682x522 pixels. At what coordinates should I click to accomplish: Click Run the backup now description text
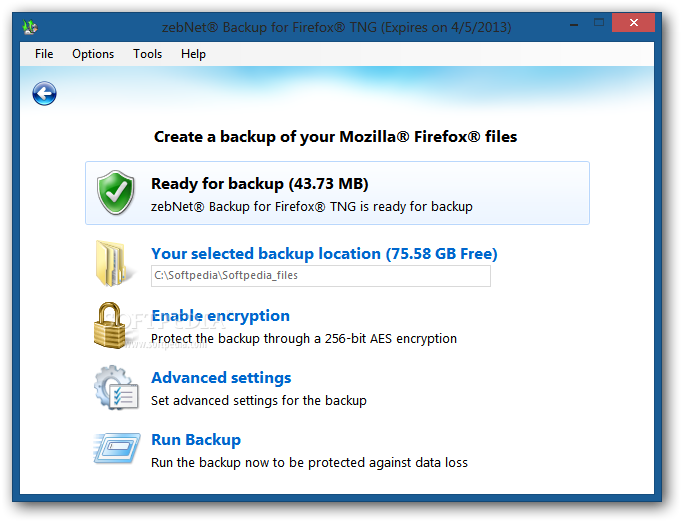coord(309,462)
